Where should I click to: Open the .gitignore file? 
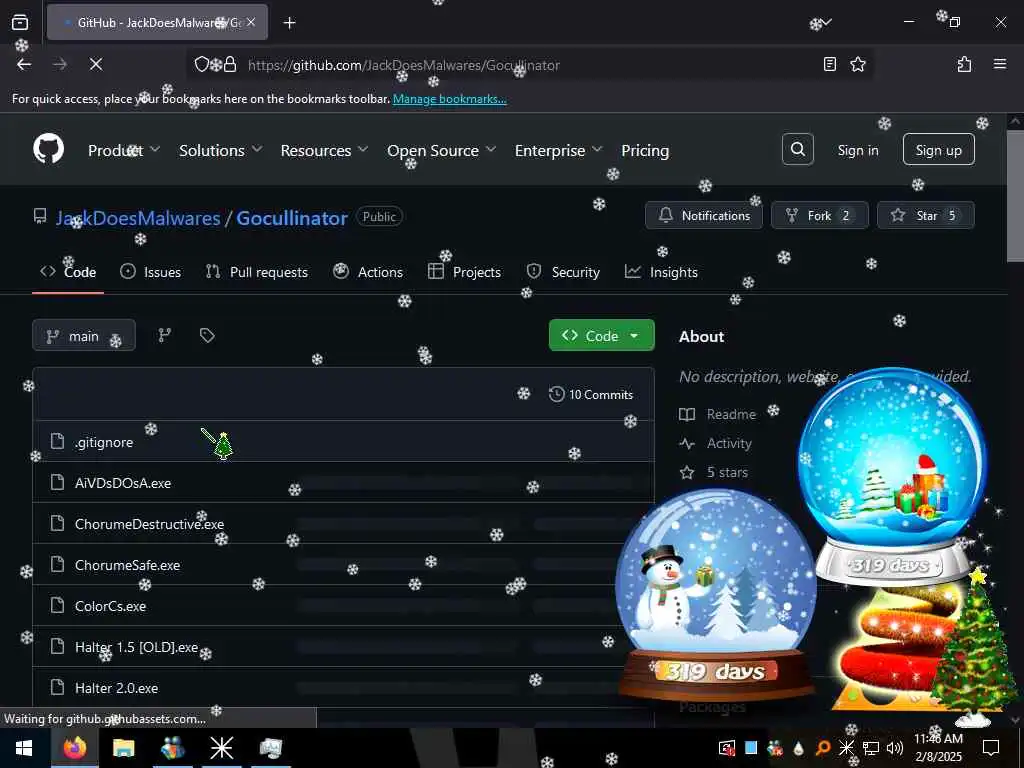click(x=104, y=442)
